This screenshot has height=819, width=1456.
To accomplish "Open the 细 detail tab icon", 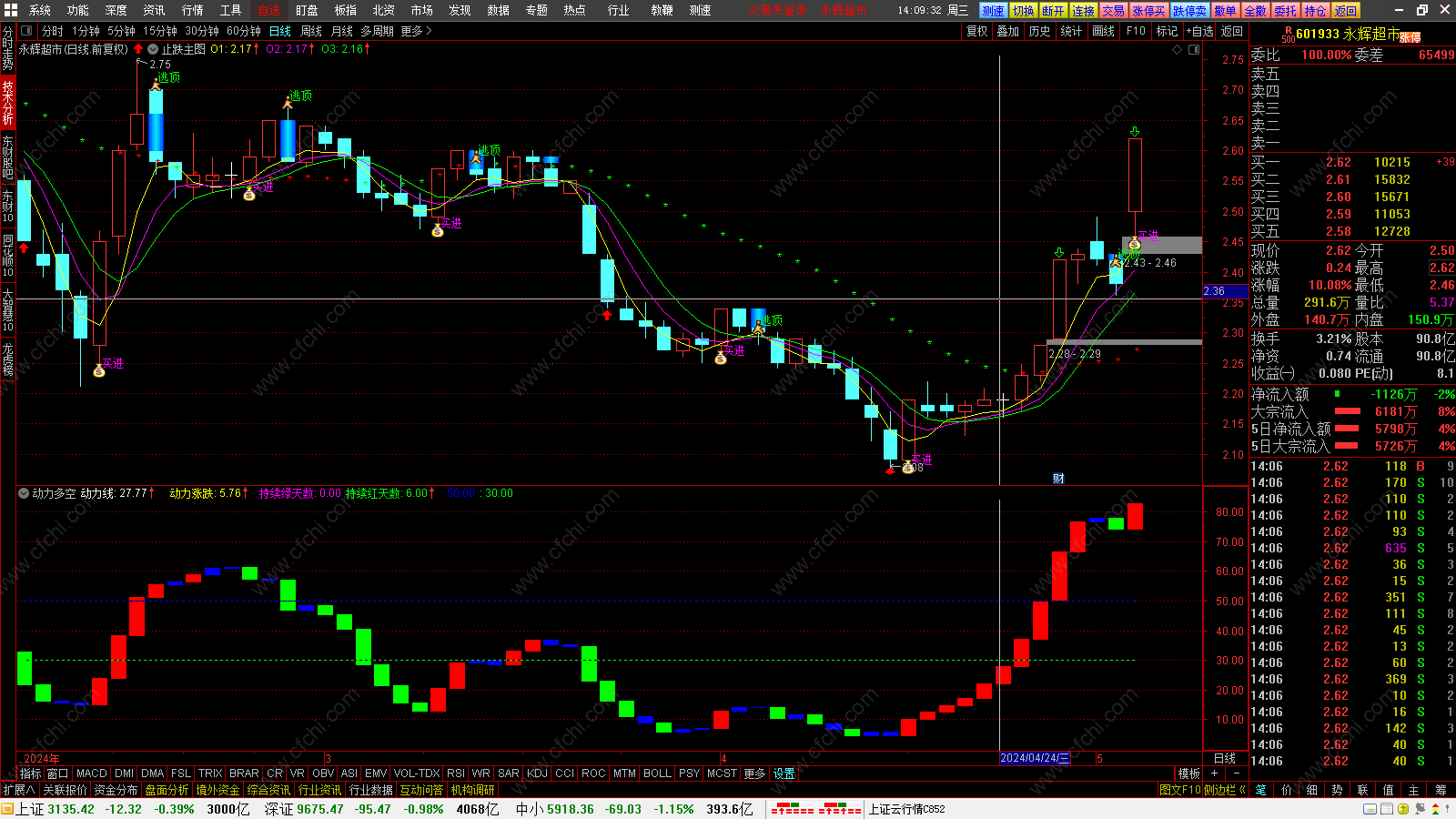I will point(1312,790).
